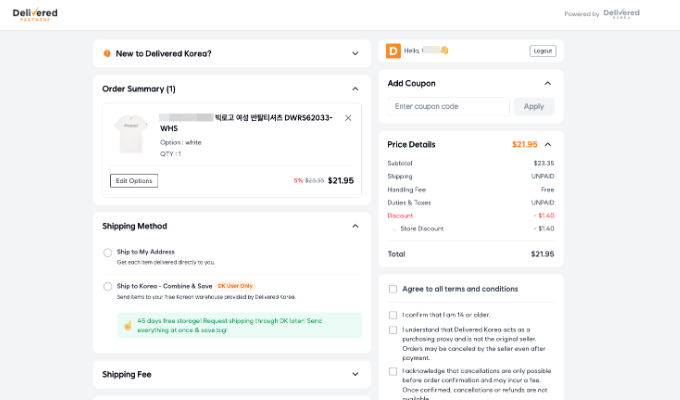Click the Delivered Korea logo in header
This screenshot has width=680, height=400.
tap(621, 14)
